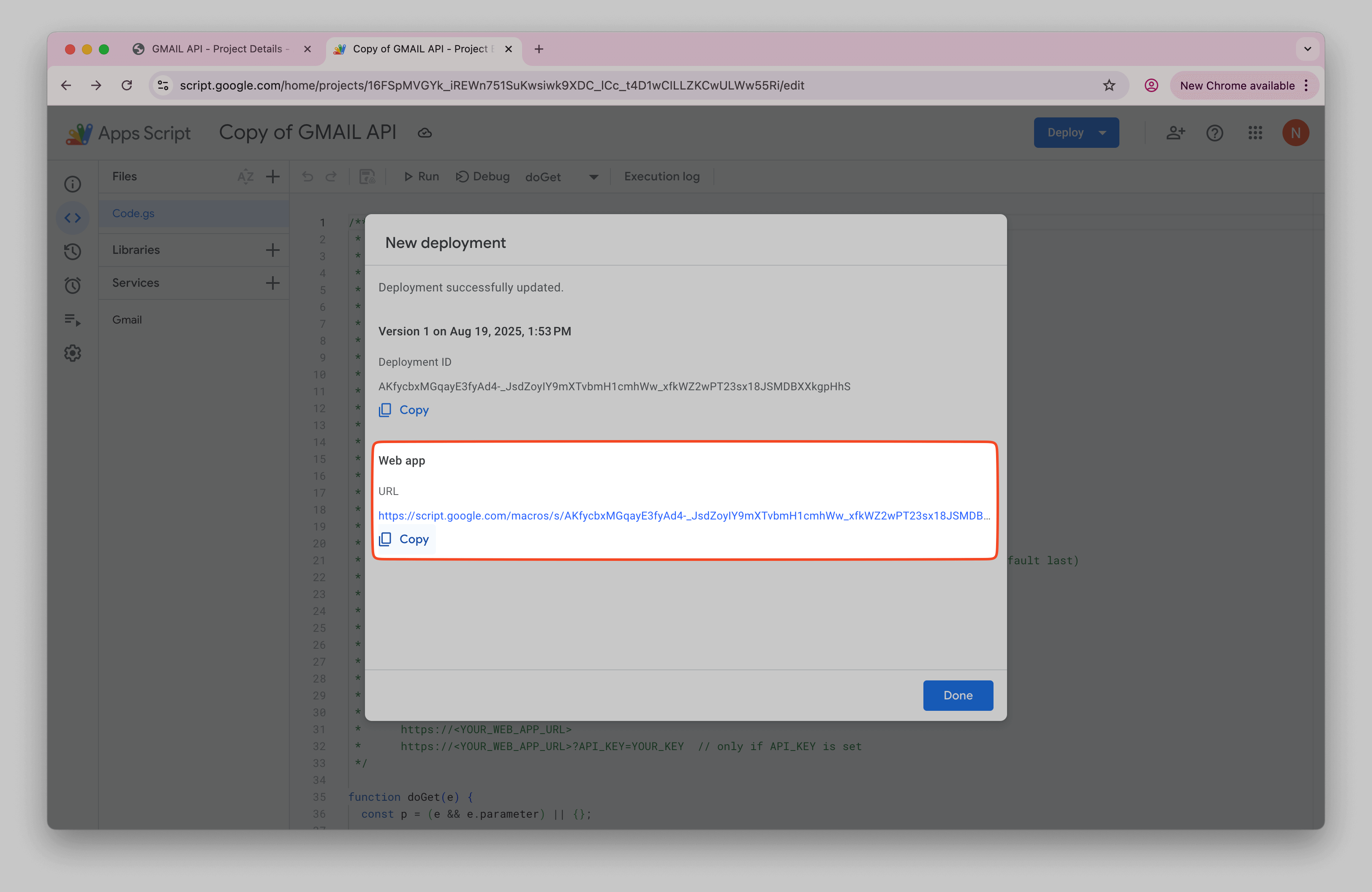Click the Deployment ID value text
The width and height of the screenshot is (1372, 892).
614,386
